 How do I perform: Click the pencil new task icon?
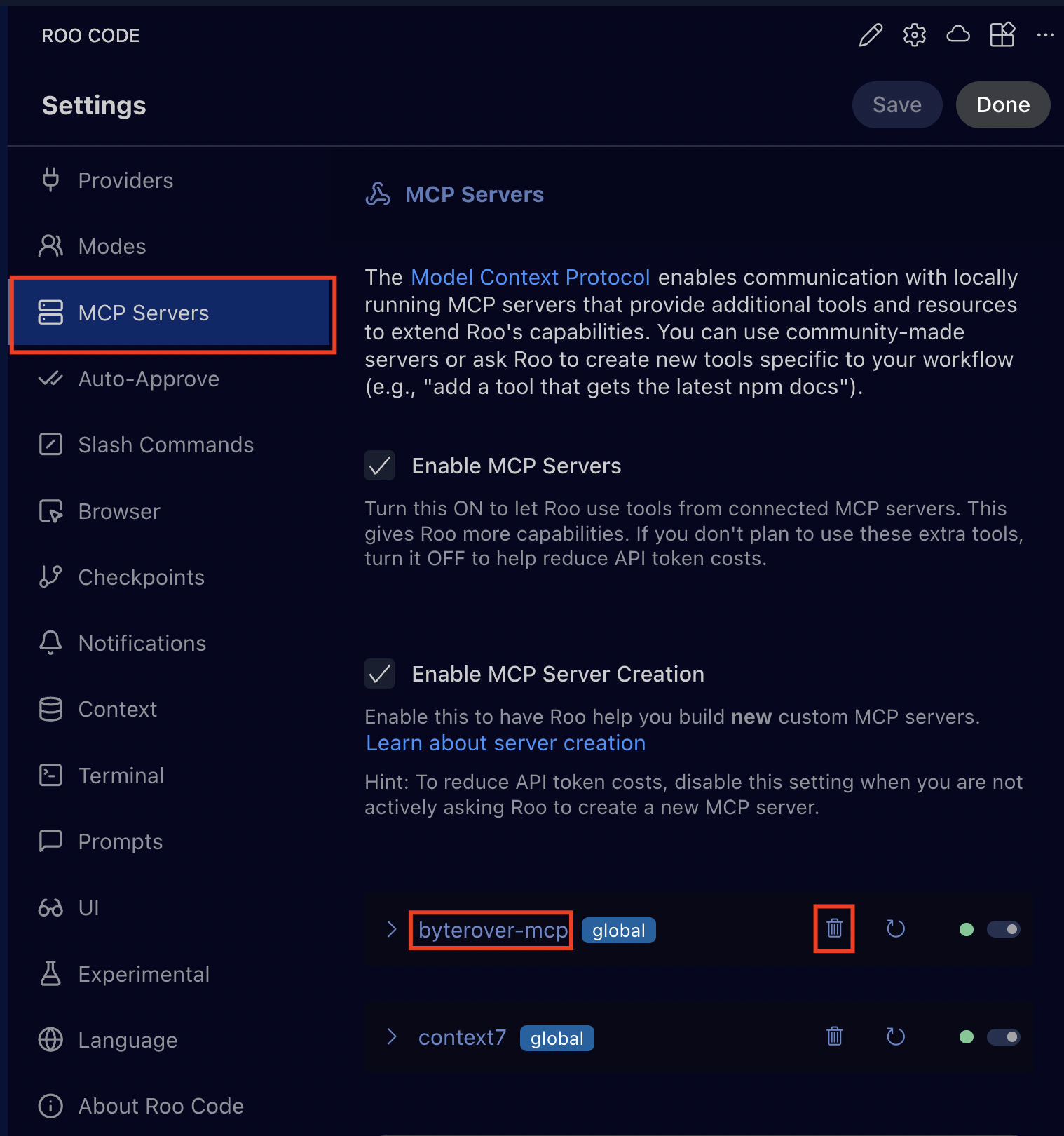(x=871, y=34)
